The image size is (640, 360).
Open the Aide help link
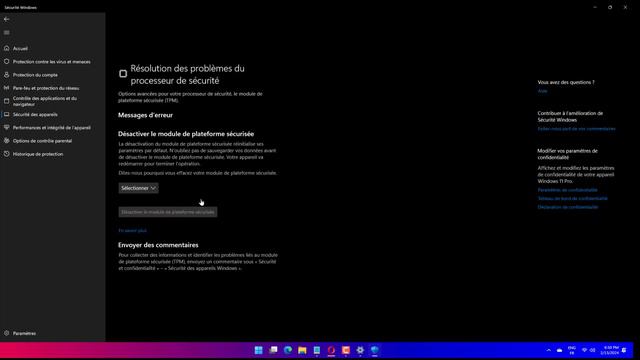542,91
